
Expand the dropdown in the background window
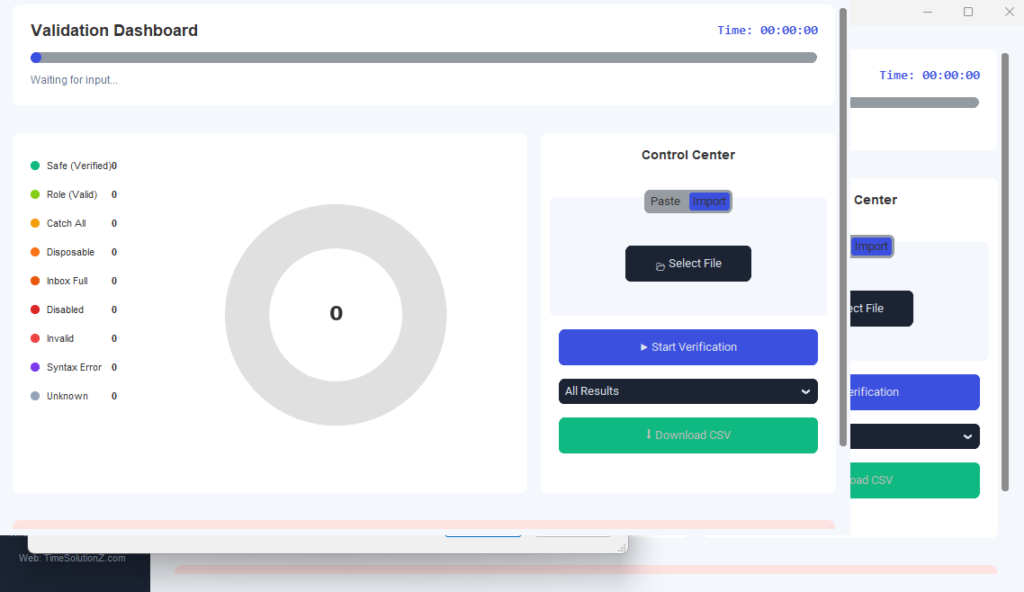click(966, 437)
